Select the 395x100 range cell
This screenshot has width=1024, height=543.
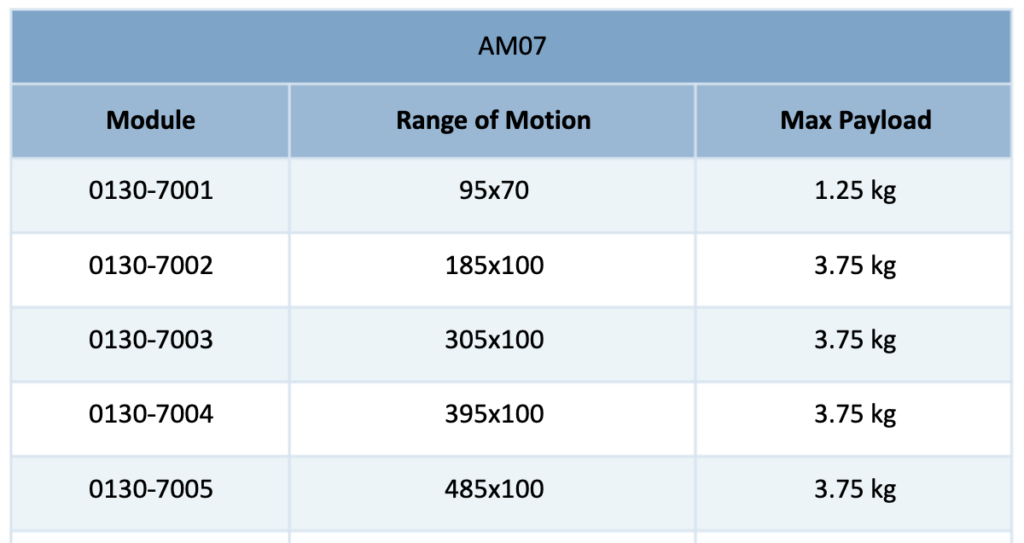click(x=493, y=419)
